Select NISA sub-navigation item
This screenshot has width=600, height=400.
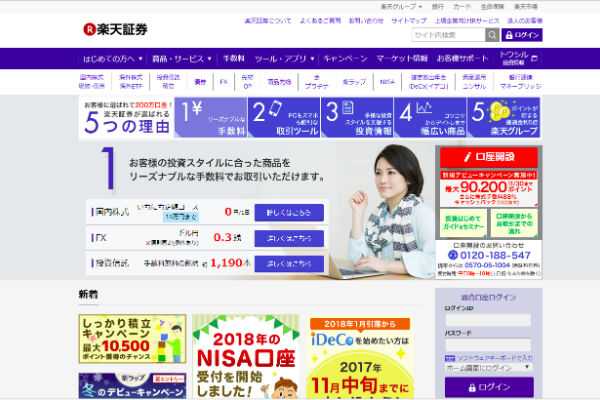pyautogui.click(x=387, y=82)
